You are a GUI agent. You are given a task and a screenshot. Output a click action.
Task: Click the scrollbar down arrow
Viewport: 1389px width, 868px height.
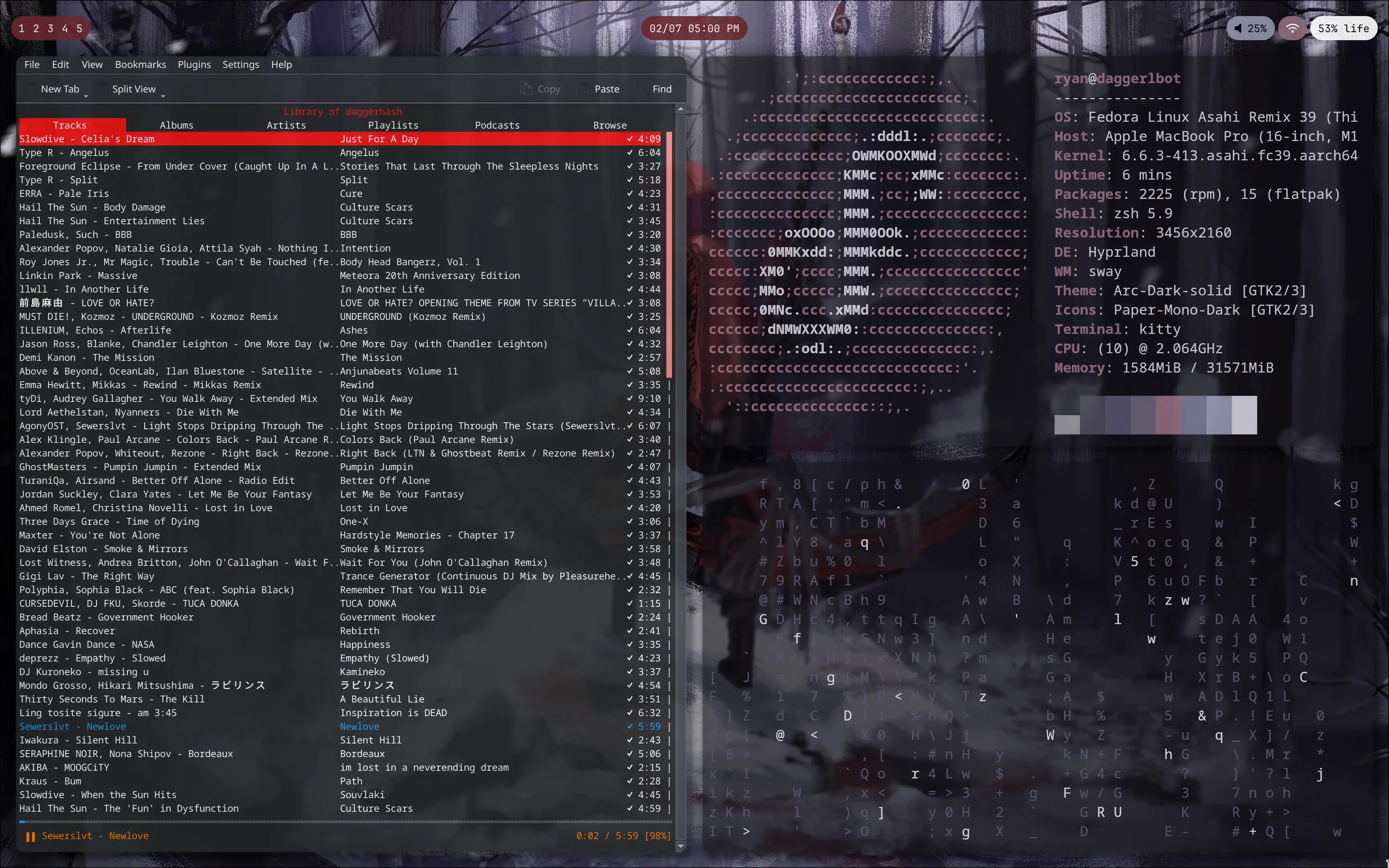[680, 846]
